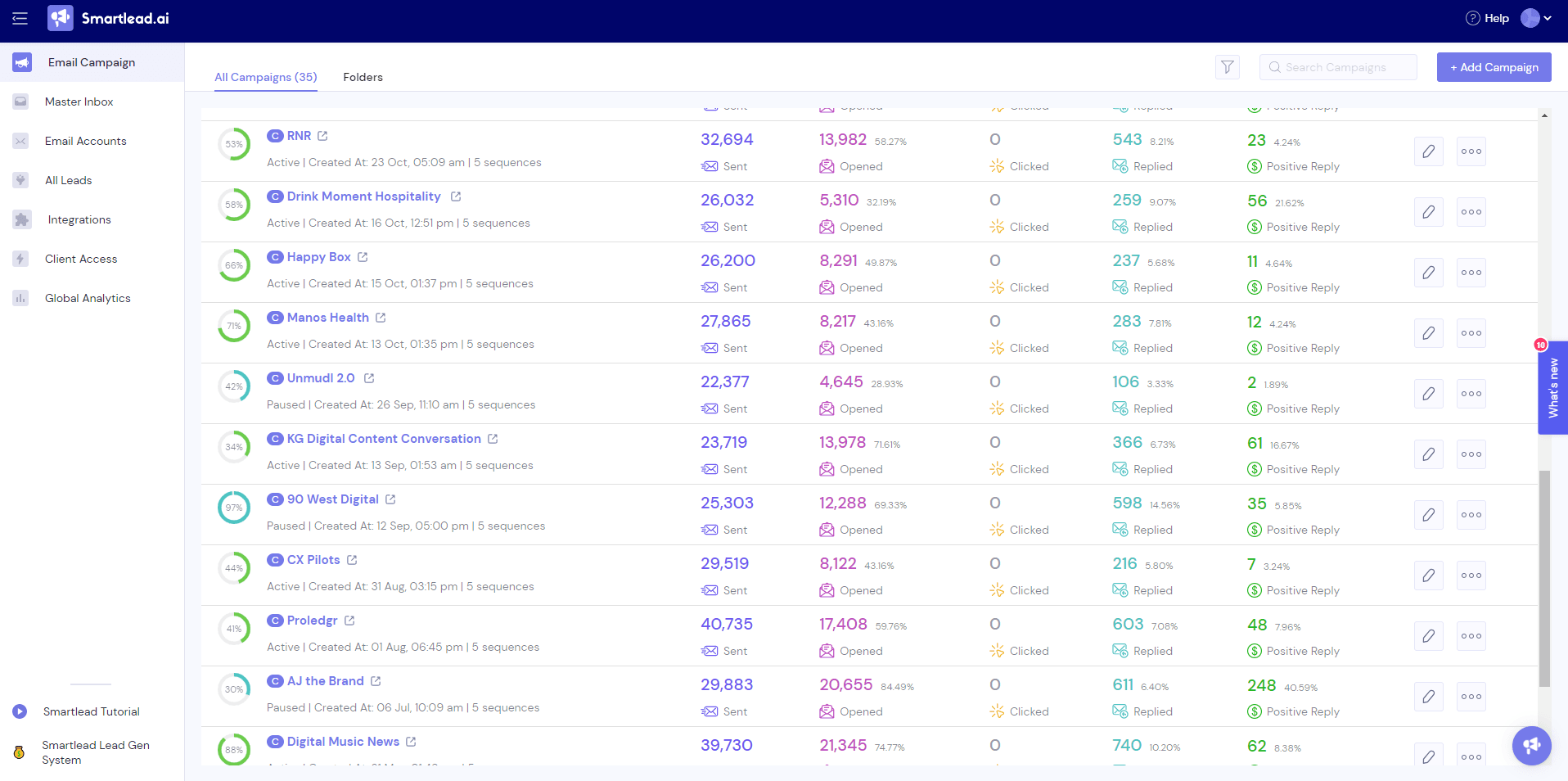Image resolution: width=1568 pixels, height=781 pixels.
Task: Open the Email Accounts section
Action: (x=85, y=141)
